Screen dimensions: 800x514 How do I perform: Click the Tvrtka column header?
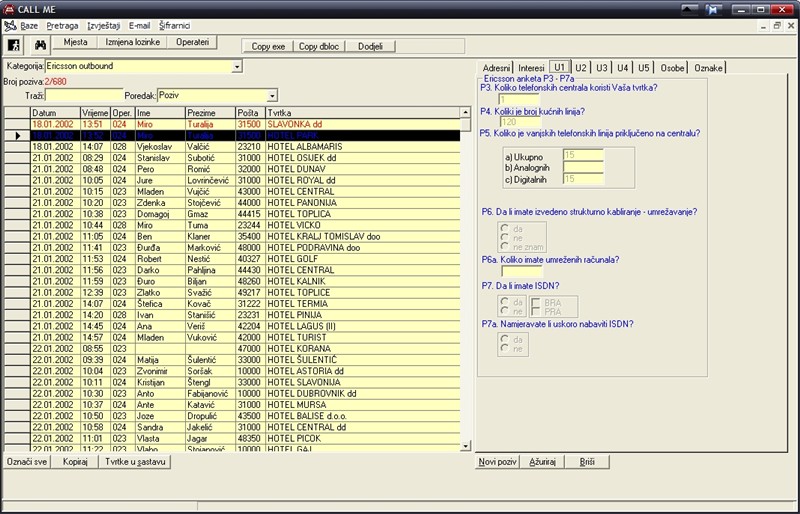point(363,113)
